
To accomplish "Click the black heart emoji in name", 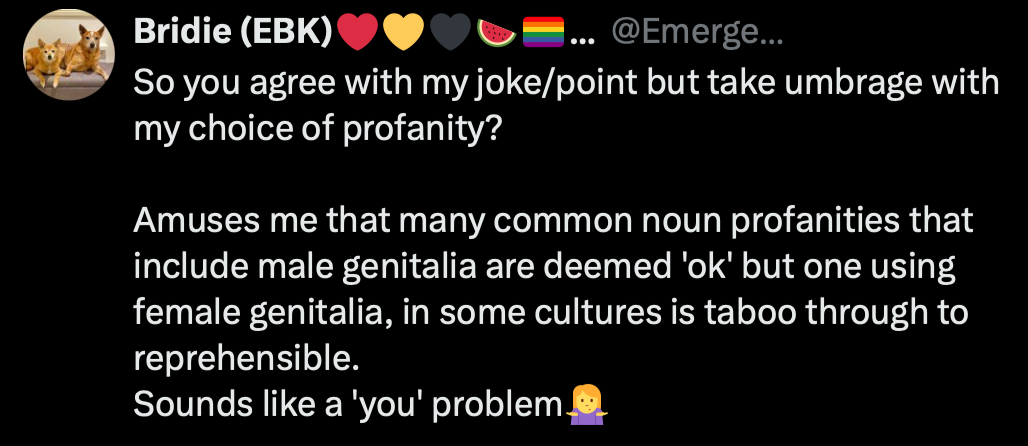I will [x=449, y=36].
